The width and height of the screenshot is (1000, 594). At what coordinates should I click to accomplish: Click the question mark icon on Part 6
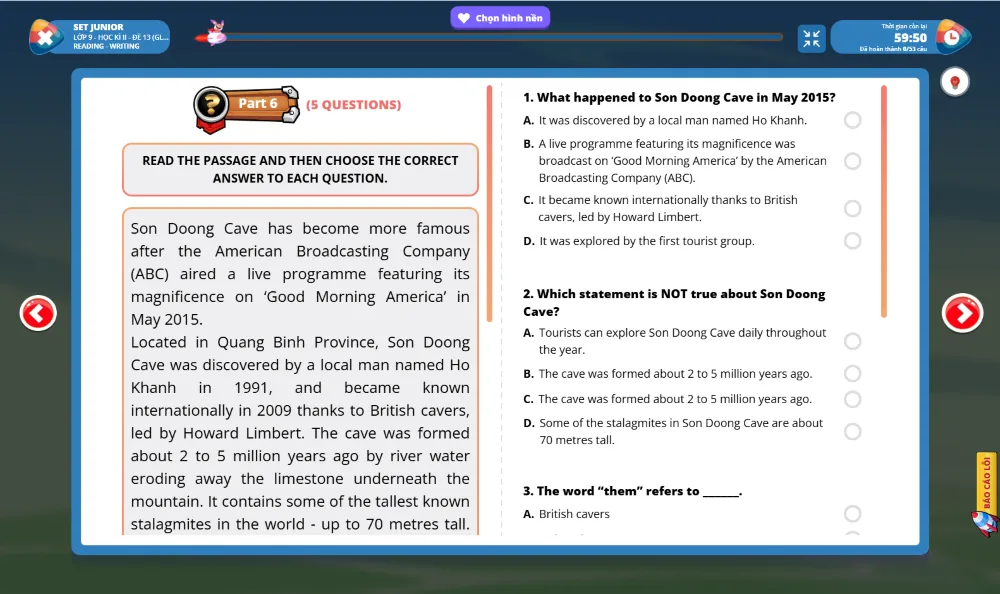212,104
